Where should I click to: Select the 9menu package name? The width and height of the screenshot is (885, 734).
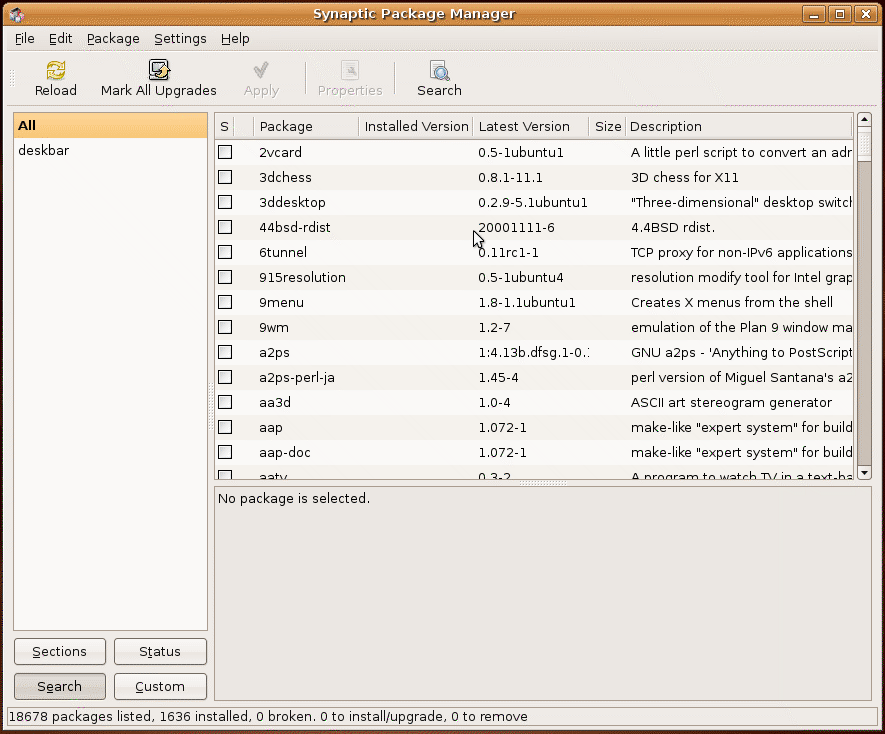[281, 302]
